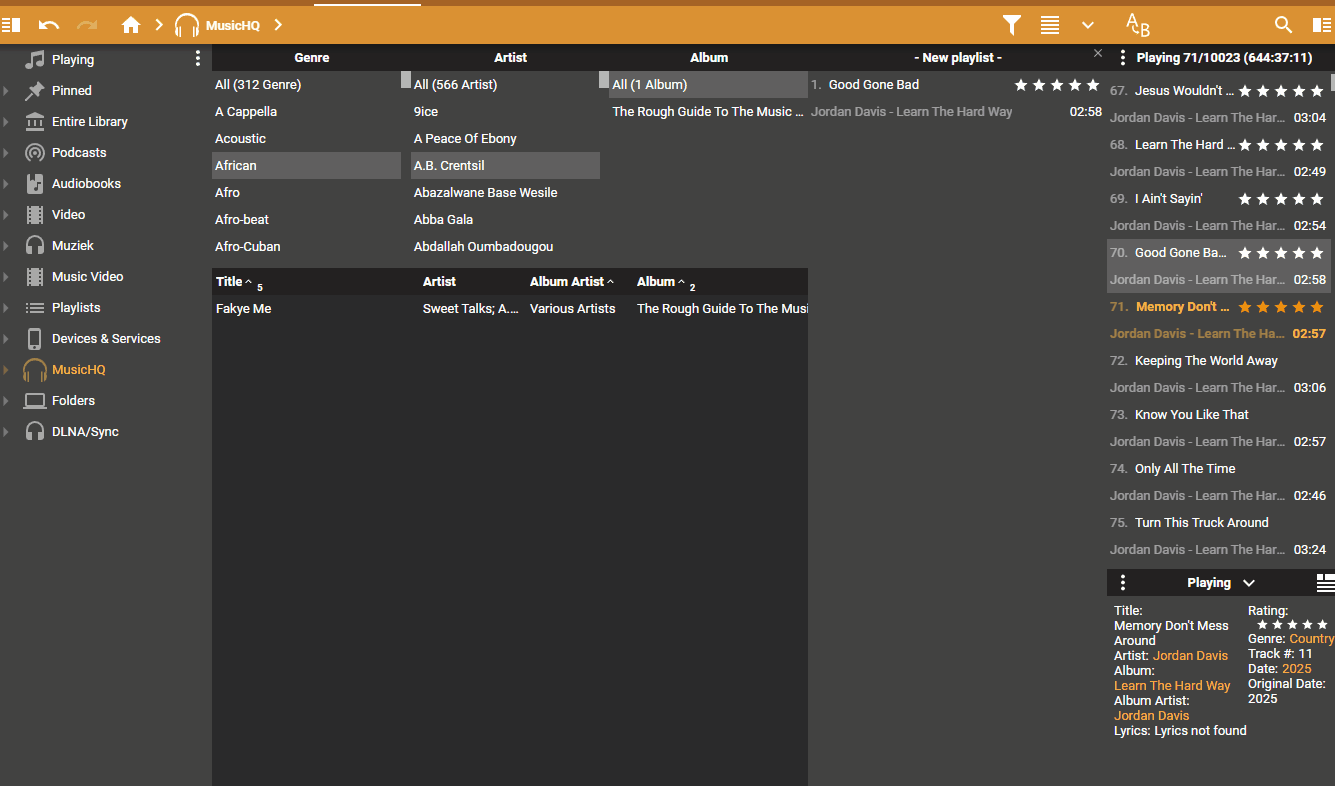Click the Home icon in the toolbar
1335x786 pixels.
131,25
